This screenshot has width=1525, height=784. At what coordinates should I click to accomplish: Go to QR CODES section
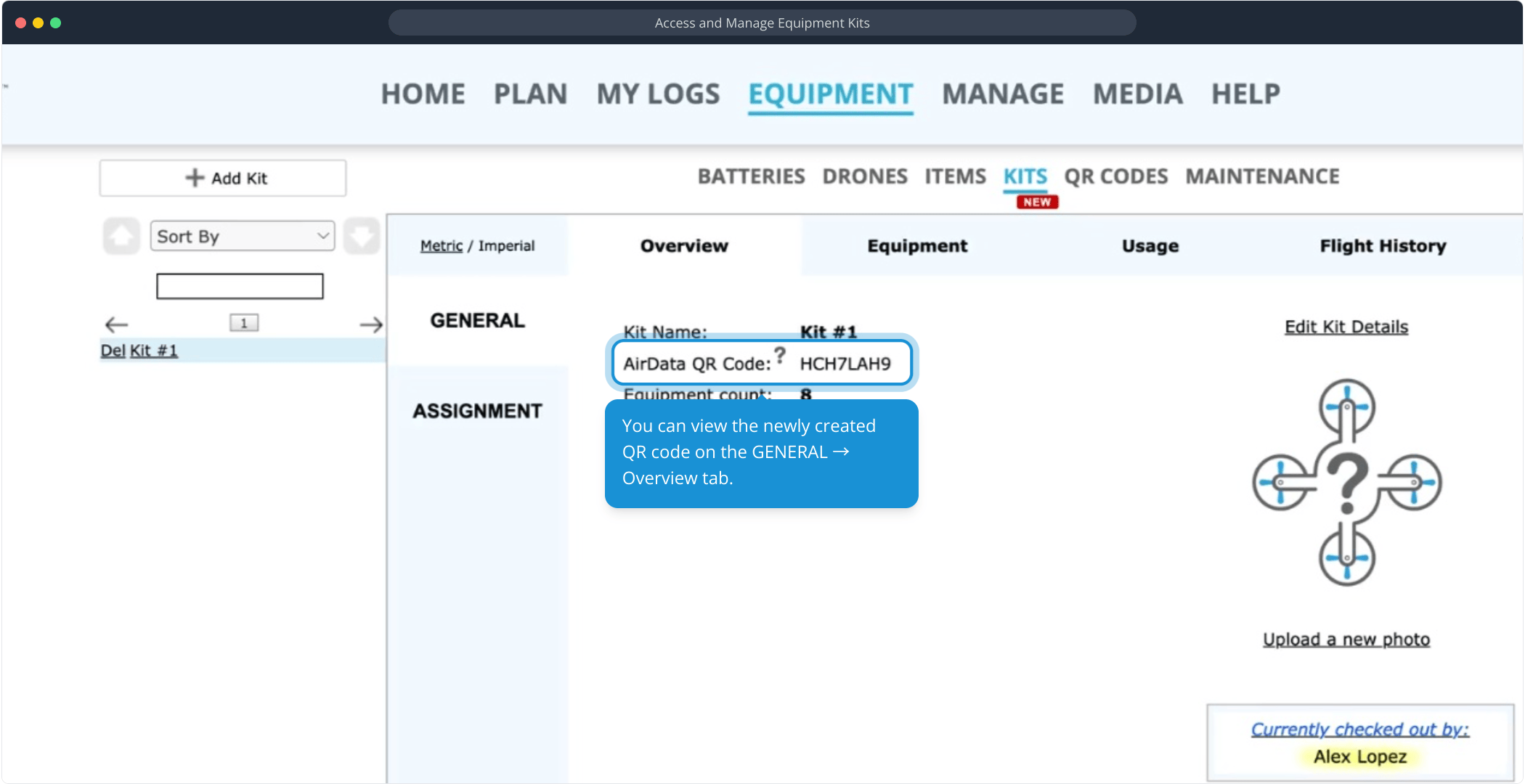pos(1115,176)
